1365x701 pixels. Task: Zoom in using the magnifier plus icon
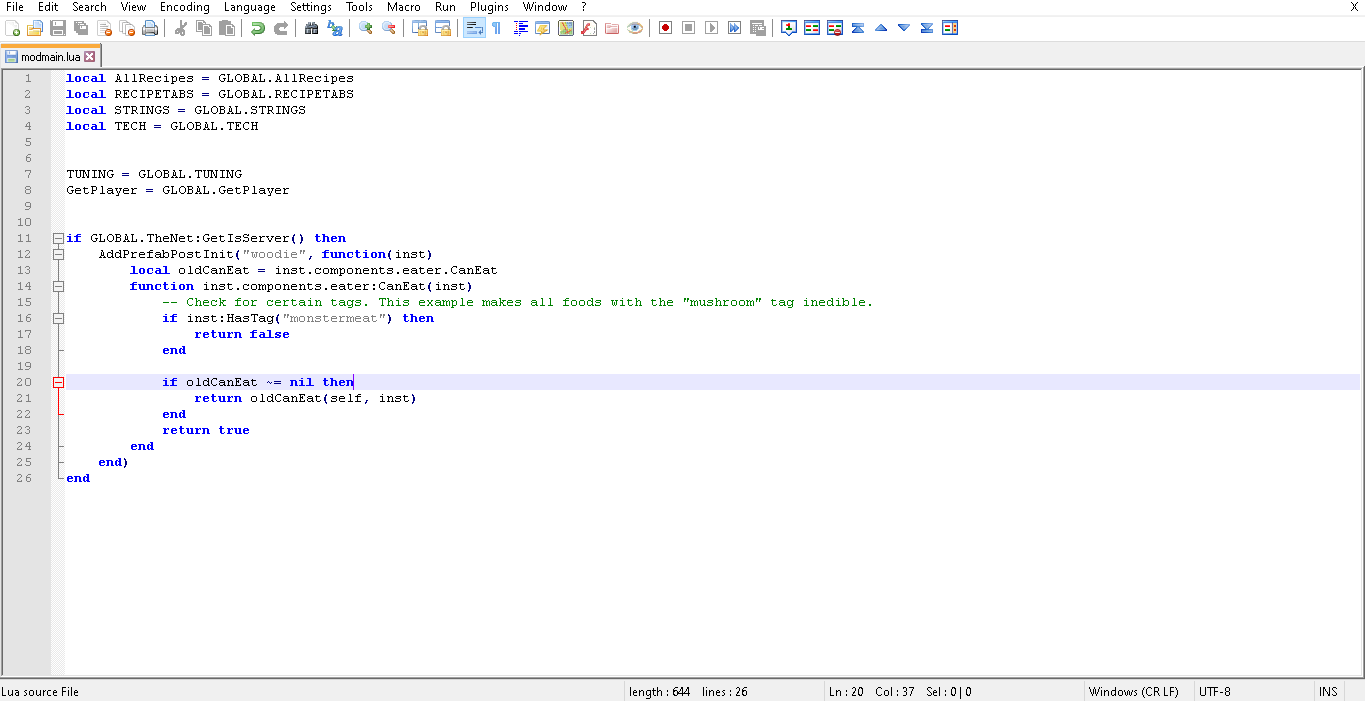(366, 28)
